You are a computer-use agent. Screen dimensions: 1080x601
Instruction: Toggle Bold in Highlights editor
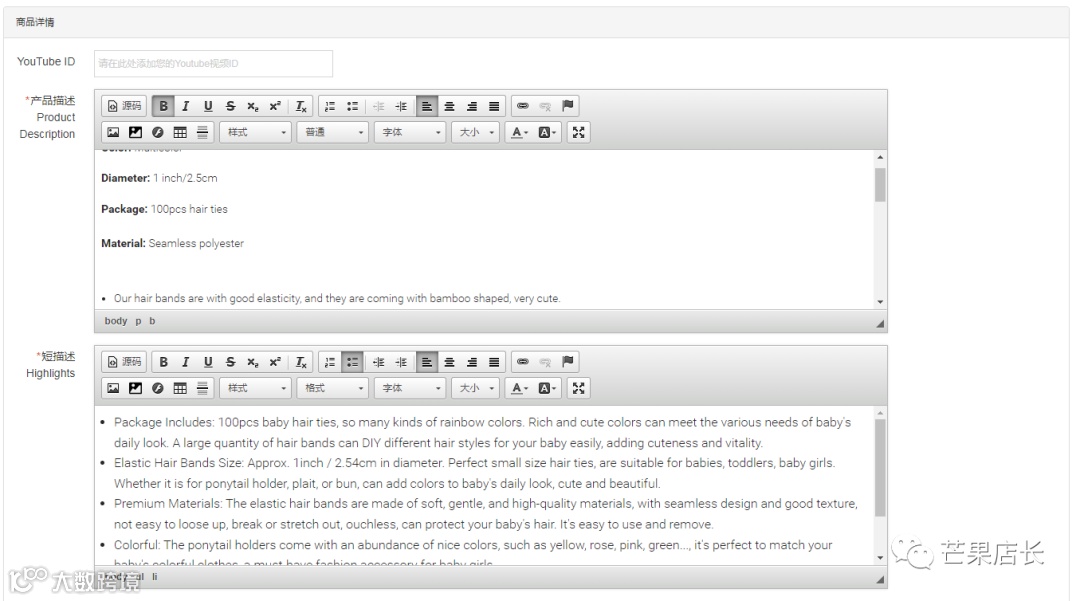(163, 362)
